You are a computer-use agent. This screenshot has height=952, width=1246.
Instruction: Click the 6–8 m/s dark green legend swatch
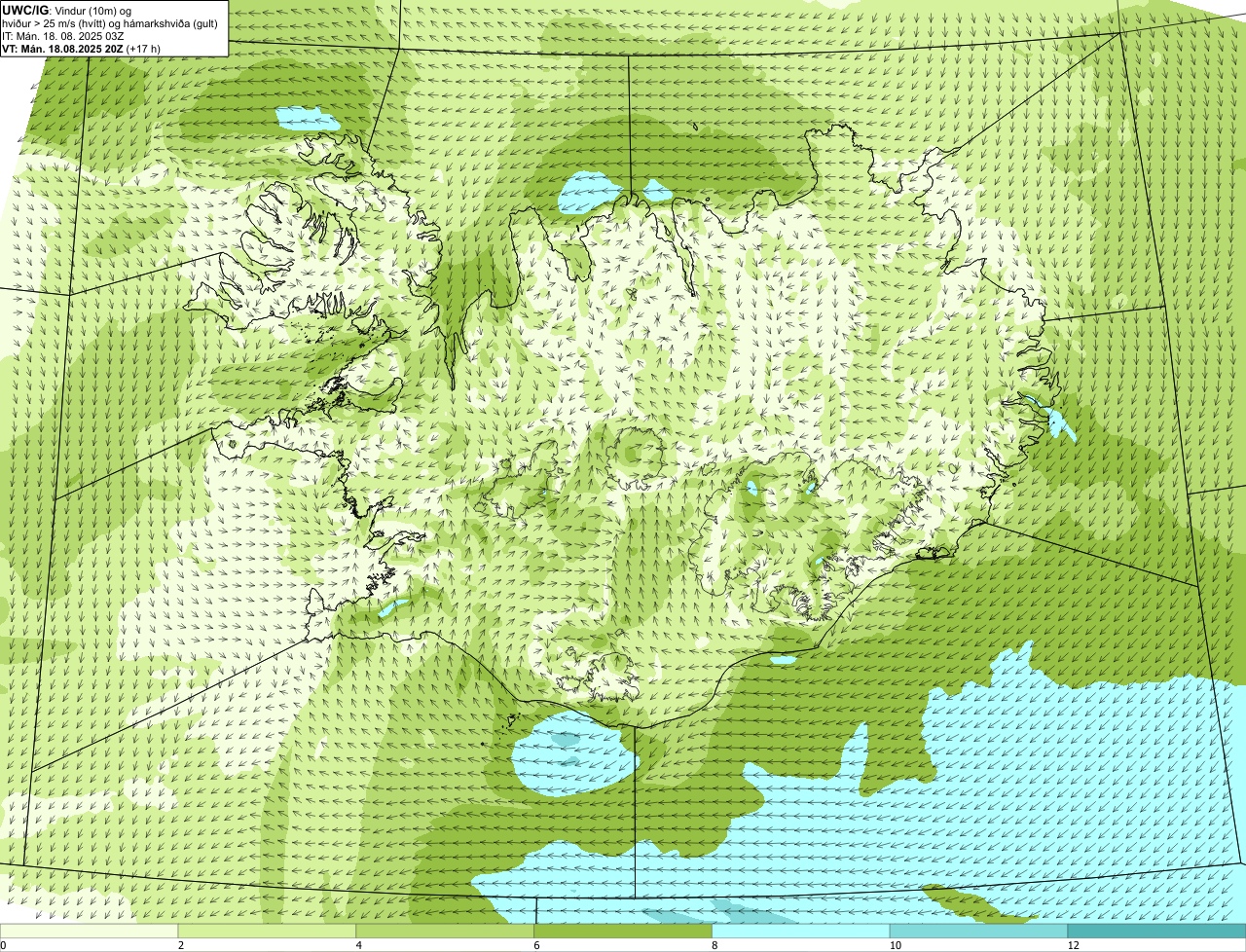pyautogui.click(x=623, y=932)
